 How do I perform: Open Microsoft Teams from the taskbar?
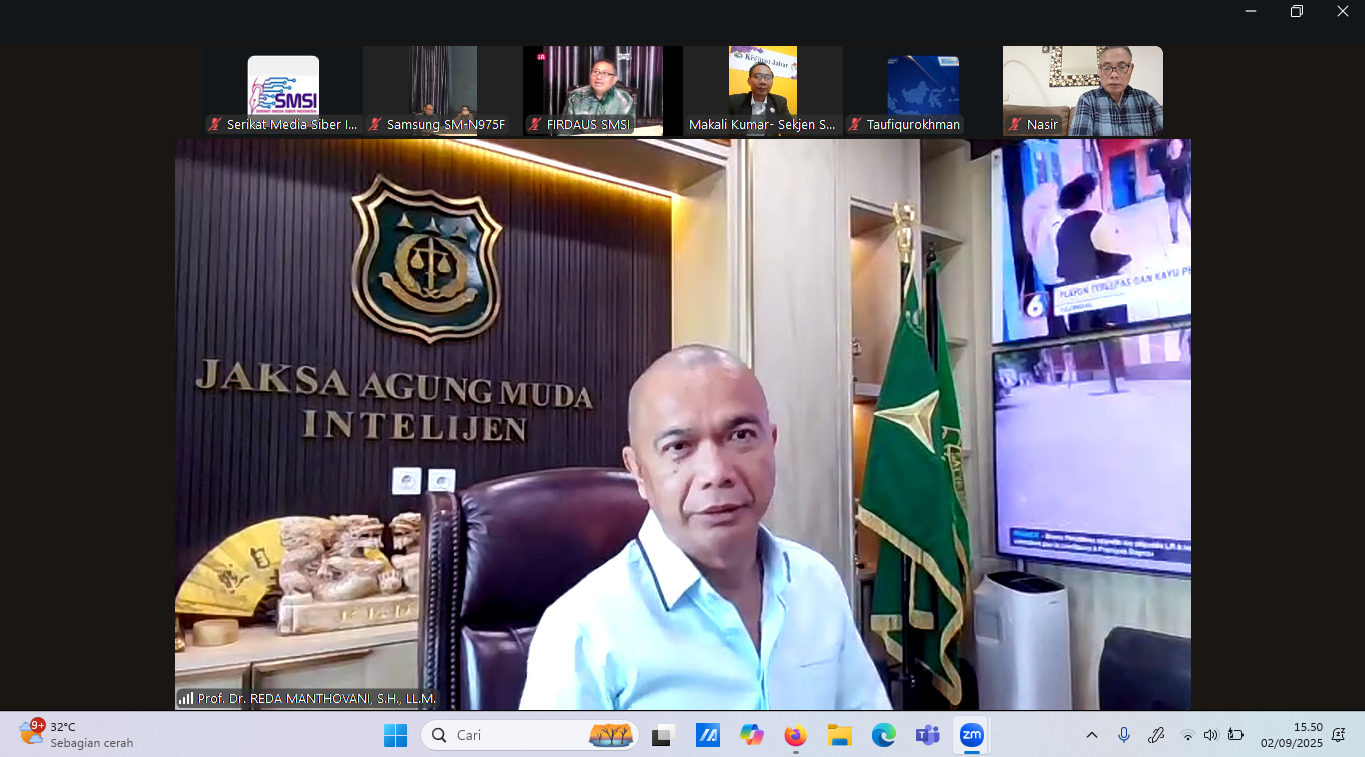927,735
